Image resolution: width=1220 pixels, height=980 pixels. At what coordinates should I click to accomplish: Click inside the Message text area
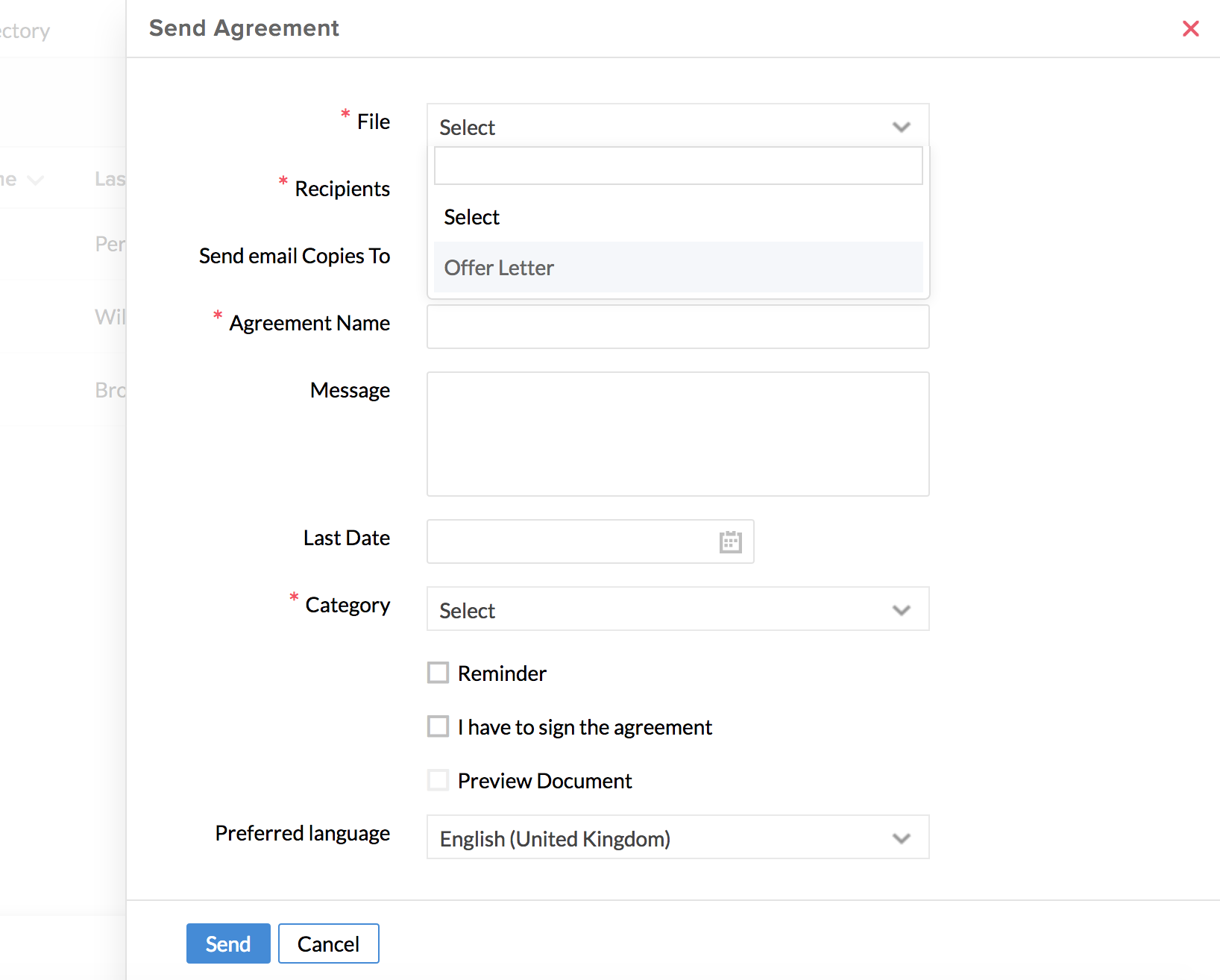[x=677, y=434]
